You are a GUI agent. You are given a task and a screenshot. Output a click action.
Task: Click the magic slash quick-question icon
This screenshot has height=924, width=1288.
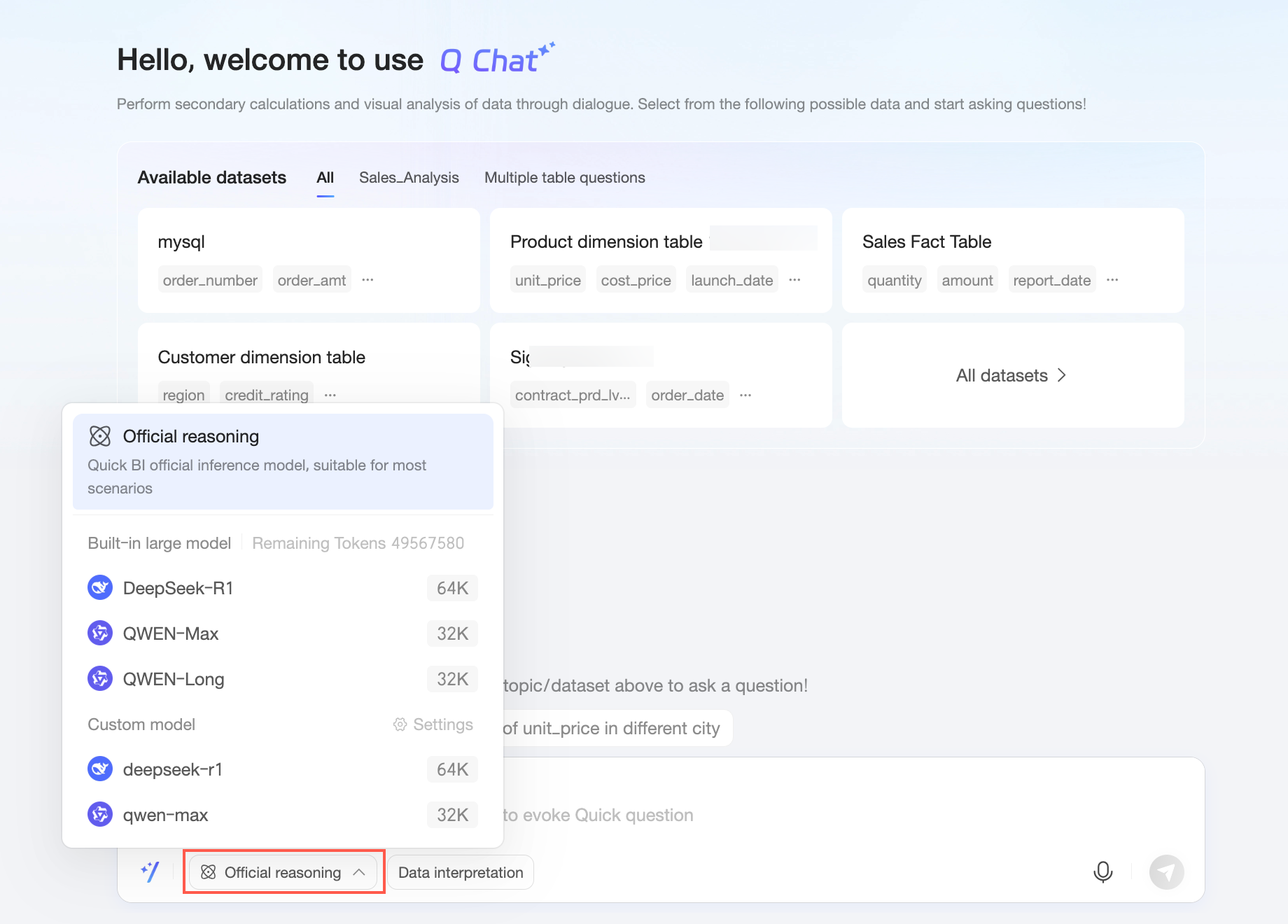pyautogui.click(x=150, y=872)
